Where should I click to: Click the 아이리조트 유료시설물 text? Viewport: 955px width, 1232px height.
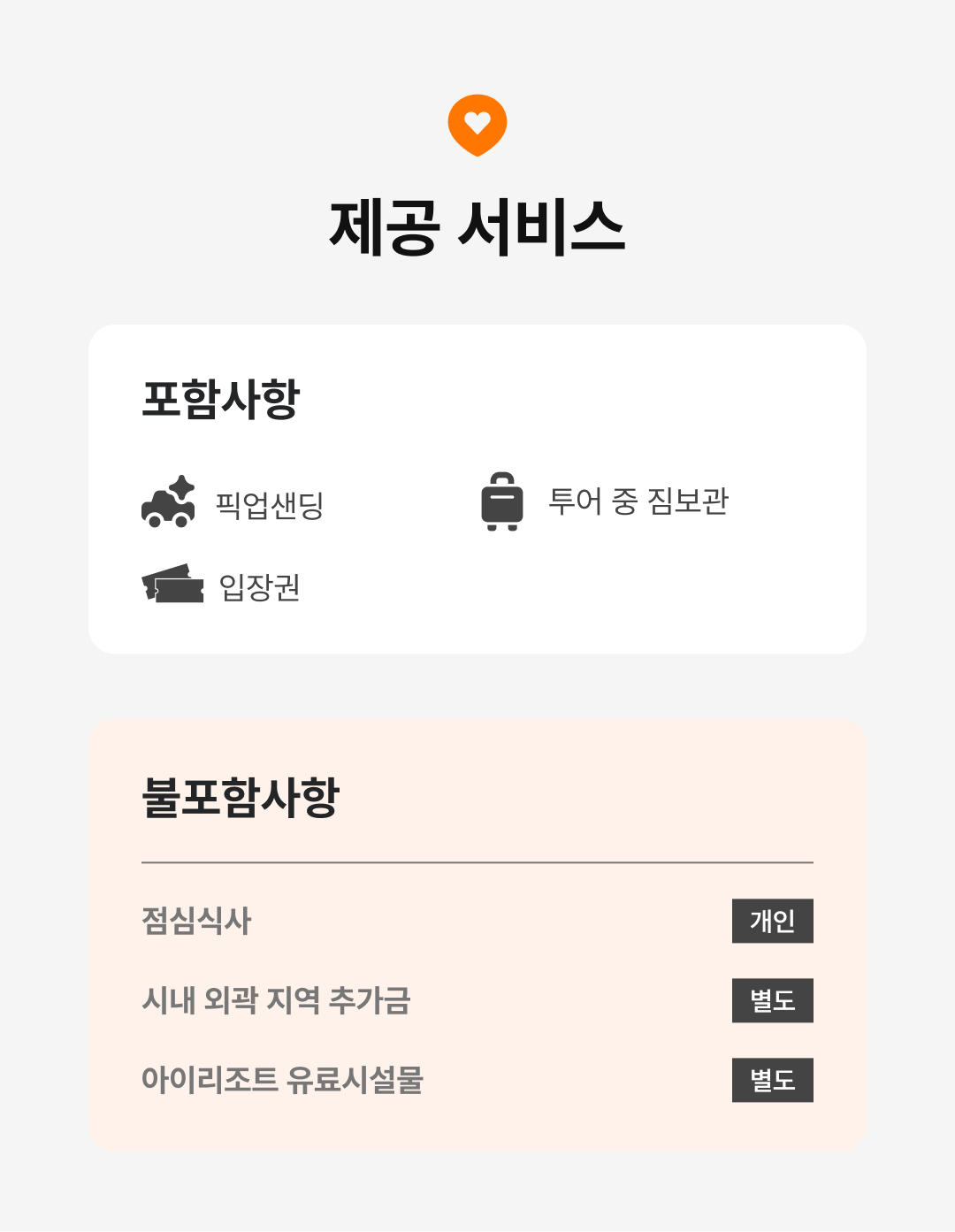pyautogui.click(x=282, y=1080)
